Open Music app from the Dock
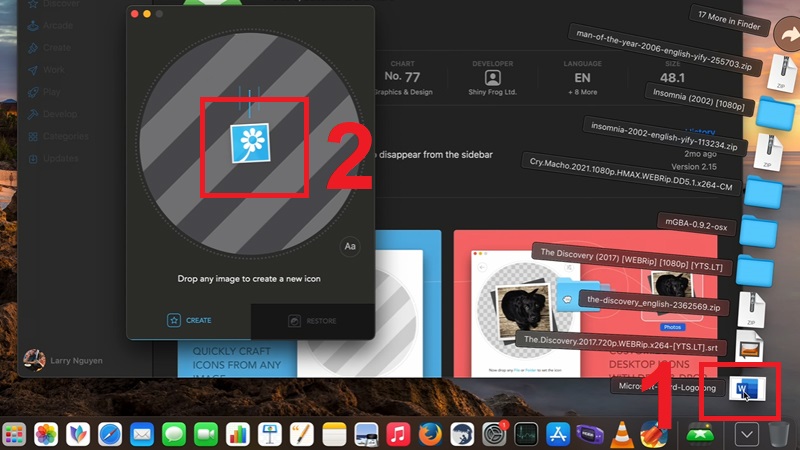This screenshot has width=800, height=450. 398,435
